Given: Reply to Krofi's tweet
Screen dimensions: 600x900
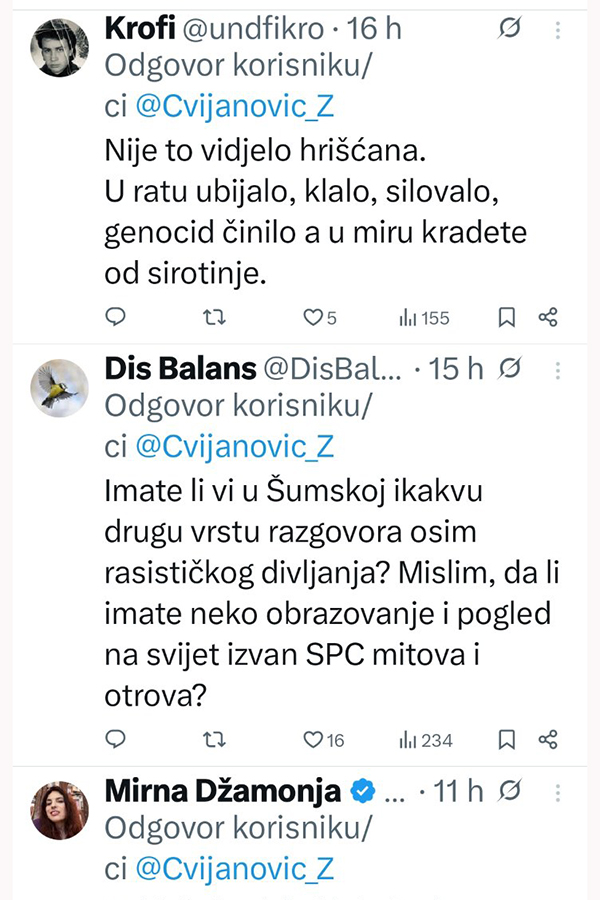Looking at the screenshot, I should pyautogui.click(x=116, y=318).
